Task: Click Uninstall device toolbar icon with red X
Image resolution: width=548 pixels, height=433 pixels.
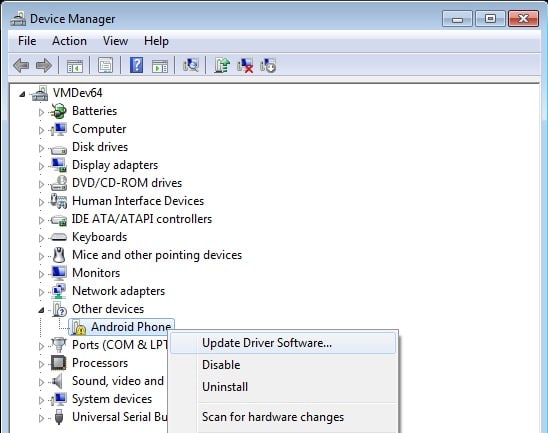Action: click(245, 65)
